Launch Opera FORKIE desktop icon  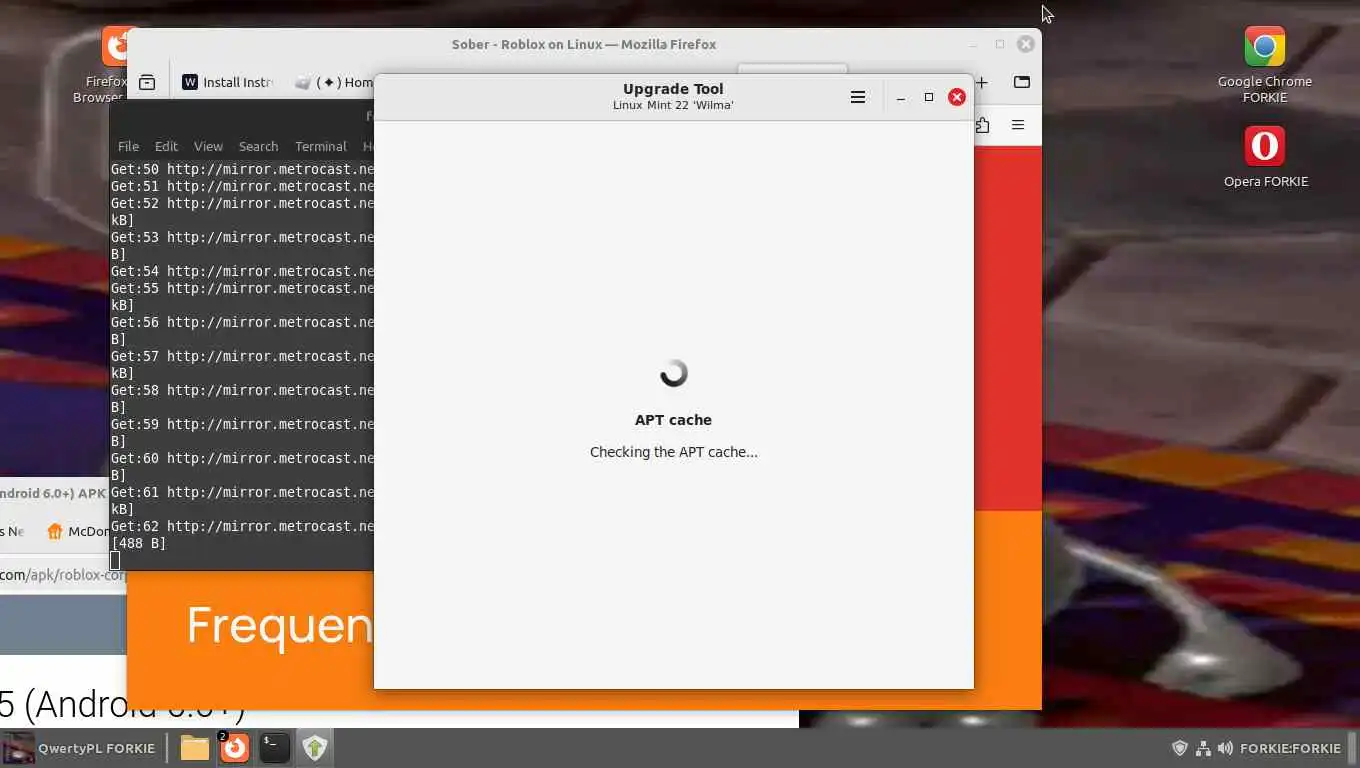(x=1265, y=157)
